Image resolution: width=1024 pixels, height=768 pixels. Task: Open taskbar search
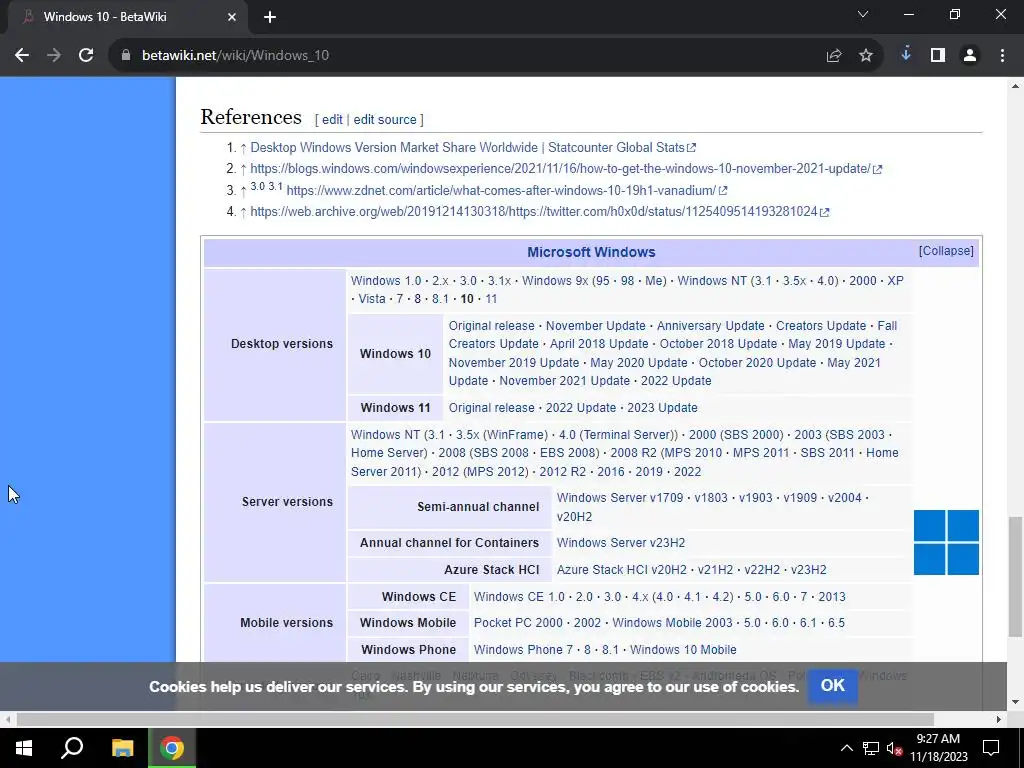pos(72,748)
